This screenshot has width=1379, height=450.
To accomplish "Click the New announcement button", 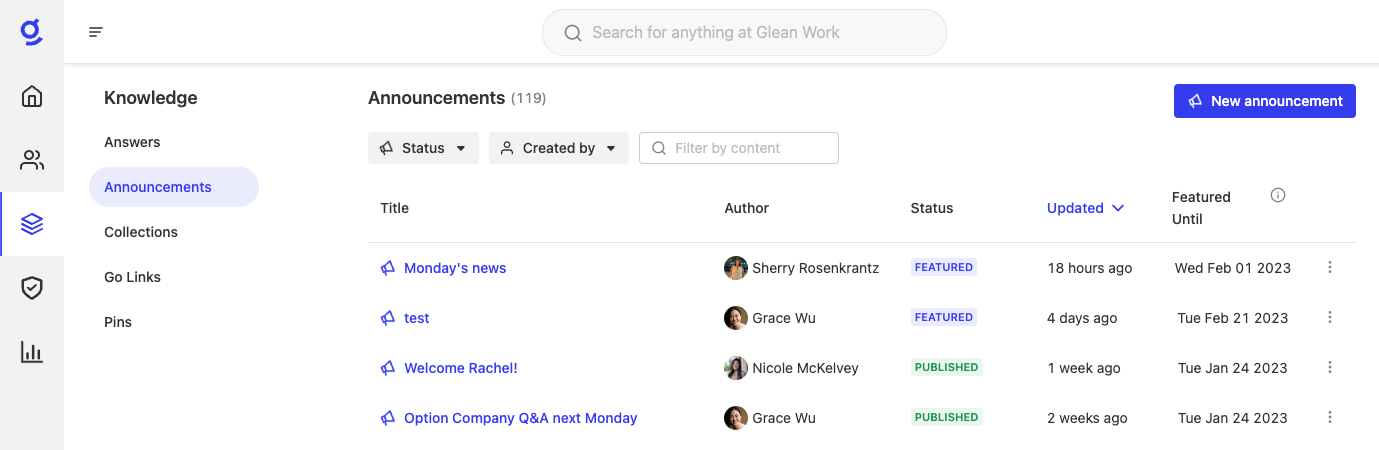I will 1264,101.
